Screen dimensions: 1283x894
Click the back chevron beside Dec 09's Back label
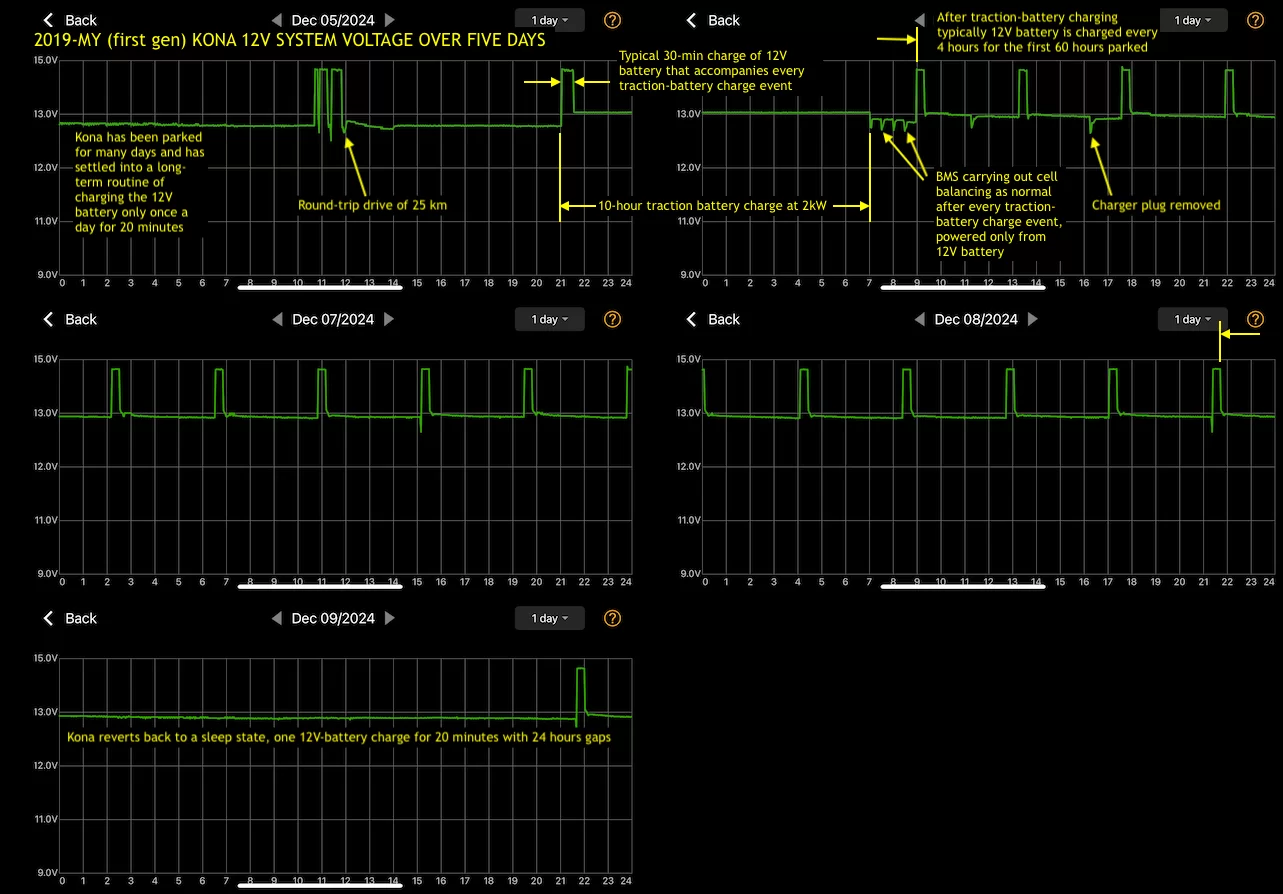[48, 618]
